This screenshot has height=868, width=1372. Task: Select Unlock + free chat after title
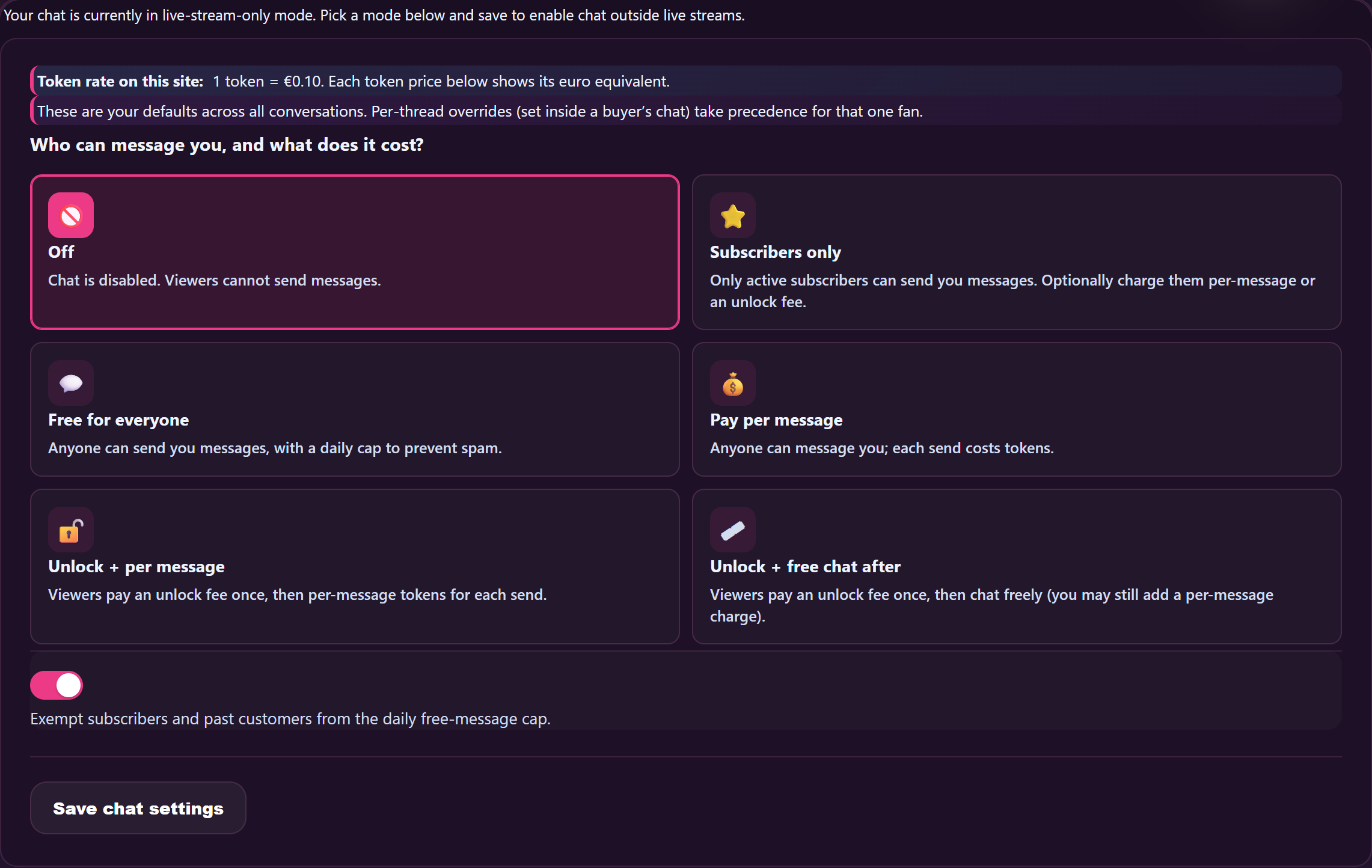(806, 566)
